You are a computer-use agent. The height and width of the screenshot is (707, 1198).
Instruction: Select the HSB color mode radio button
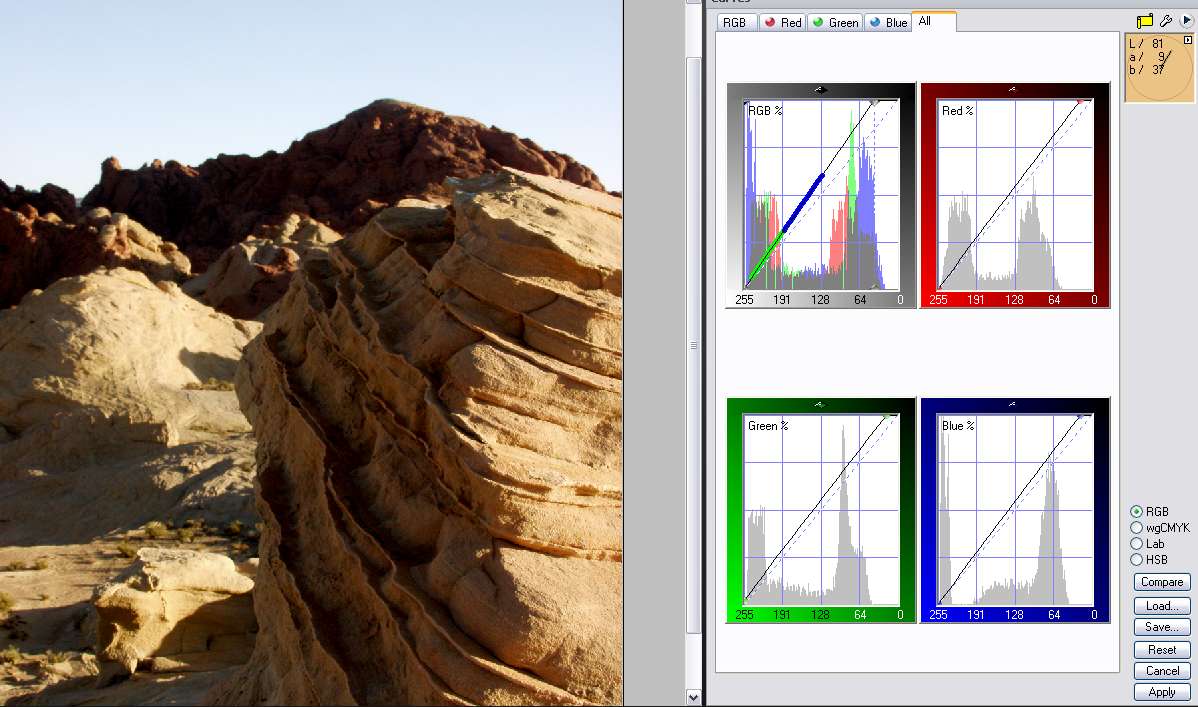1137,559
